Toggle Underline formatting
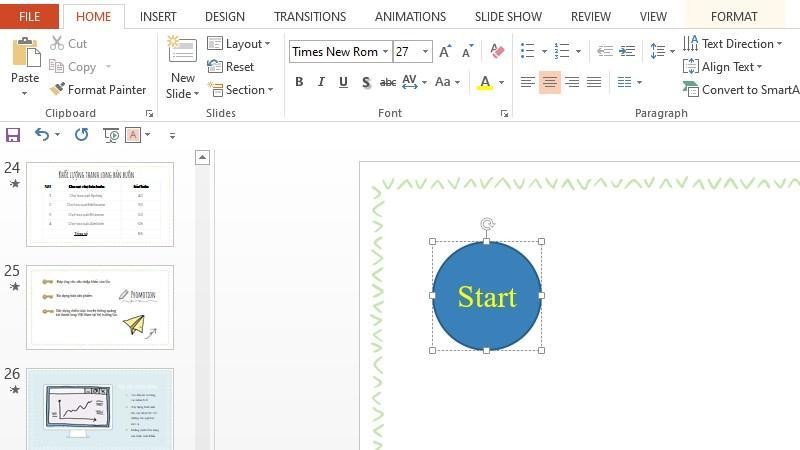The width and height of the screenshot is (800, 450). tap(343, 82)
